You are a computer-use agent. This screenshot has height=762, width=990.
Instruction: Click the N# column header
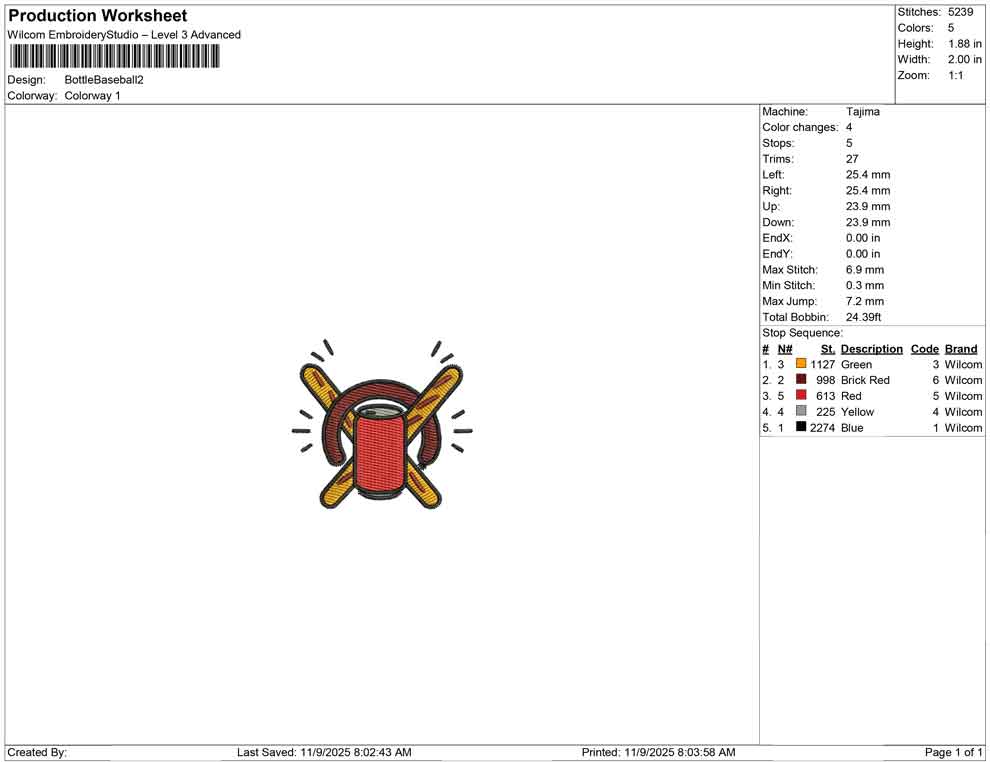click(785, 349)
